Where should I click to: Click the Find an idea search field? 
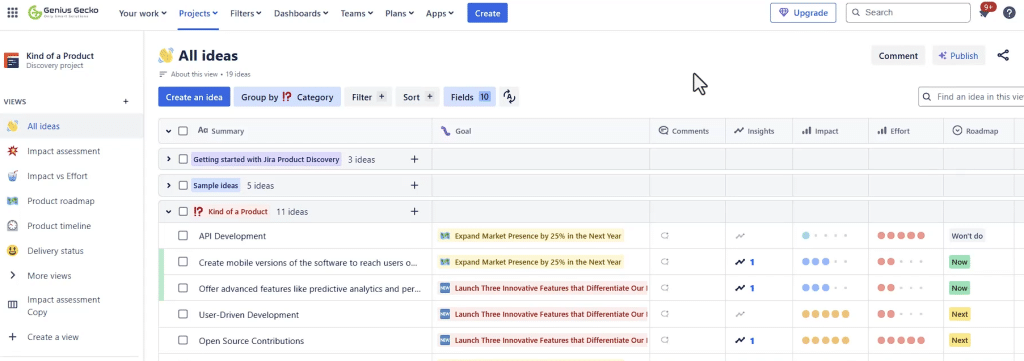click(x=972, y=97)
